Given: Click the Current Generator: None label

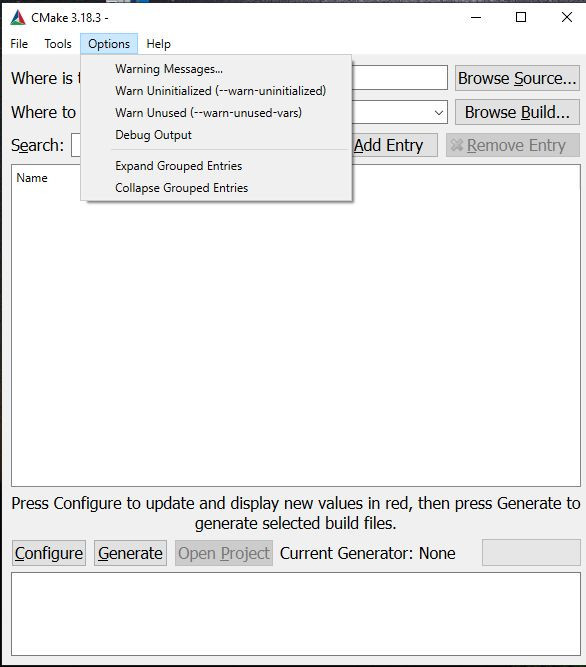Looking at the screenshot, I should click(367, 553).
